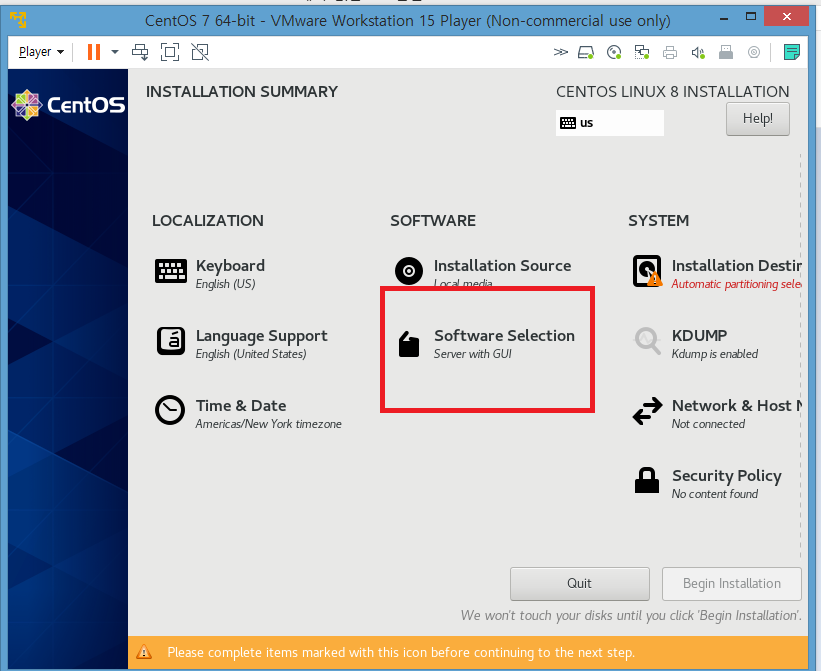The image size is (821, 671).
Task: Click the Security Policy lock icon
Action: pyautogui.click(x=647, y=480)
